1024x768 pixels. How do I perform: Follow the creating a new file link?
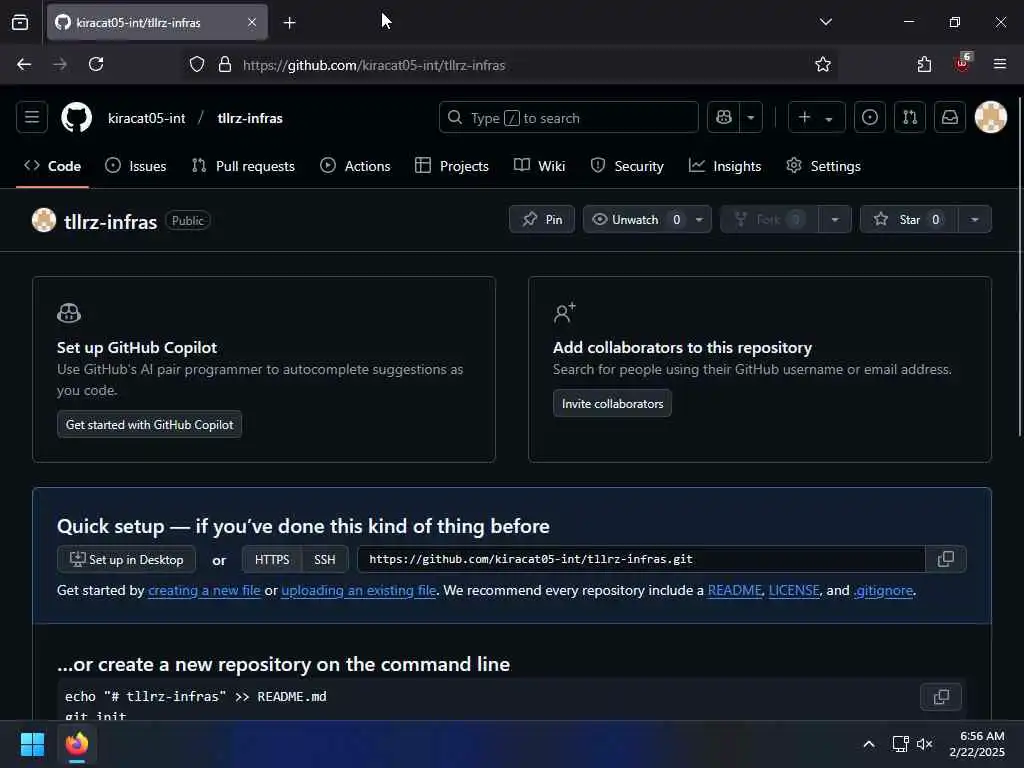pyautogui.click(x=204, y=590)
